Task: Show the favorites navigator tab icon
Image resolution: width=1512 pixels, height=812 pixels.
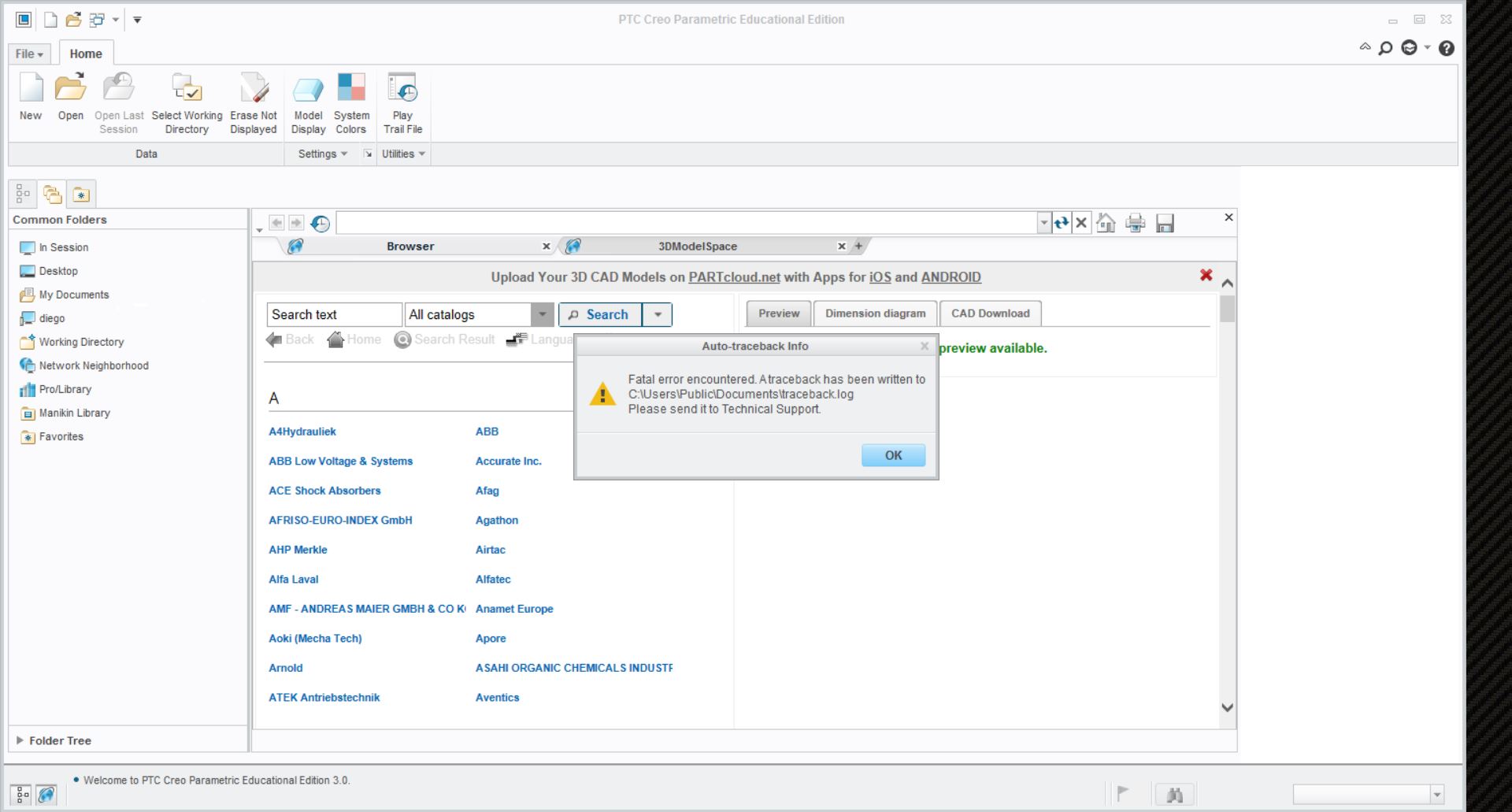Action: (81, 195)
